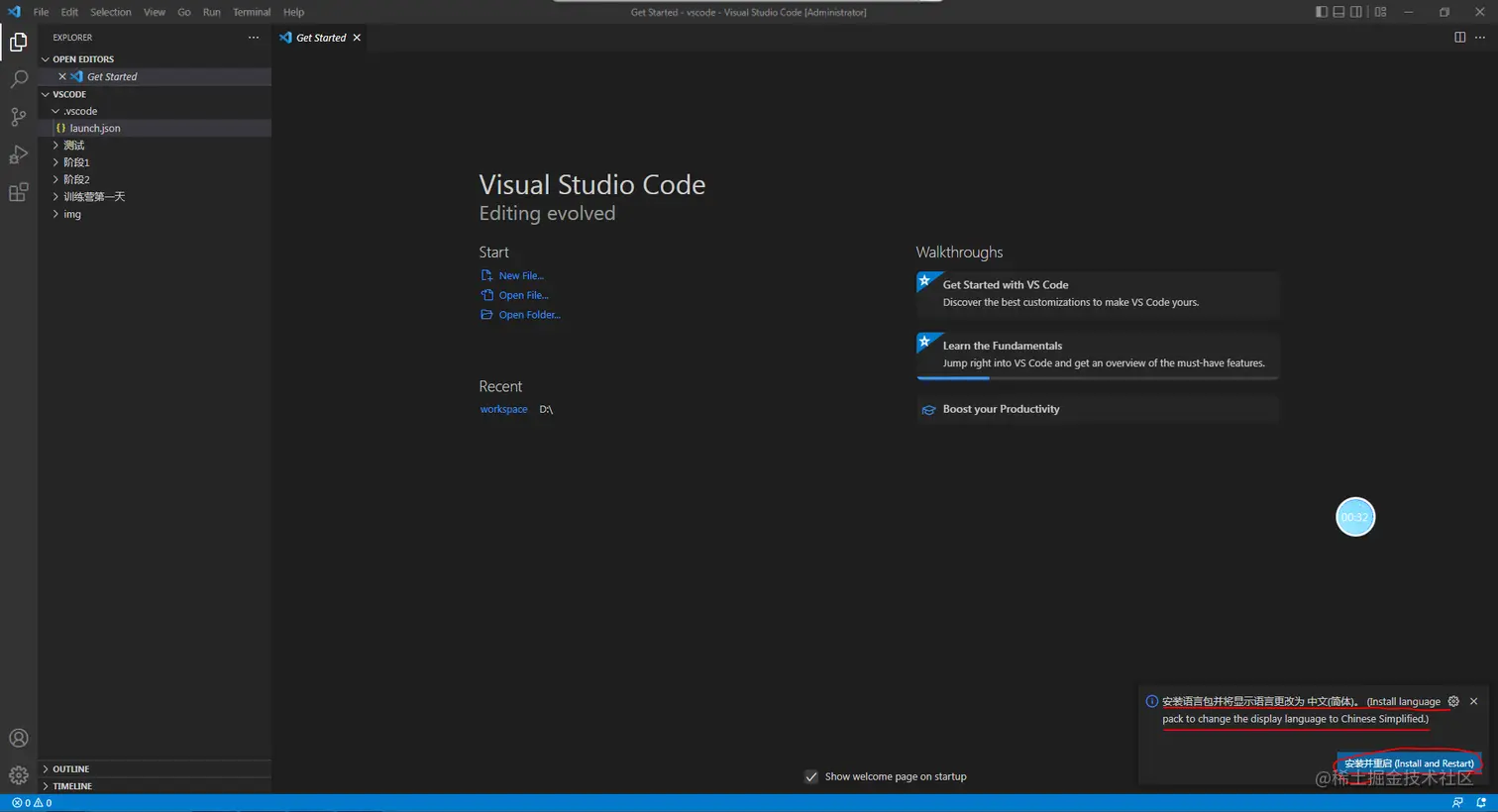Toggle secondary side bar layout icon
Viewport: 1498px width, 812px height.
(x=1356, y=12)
